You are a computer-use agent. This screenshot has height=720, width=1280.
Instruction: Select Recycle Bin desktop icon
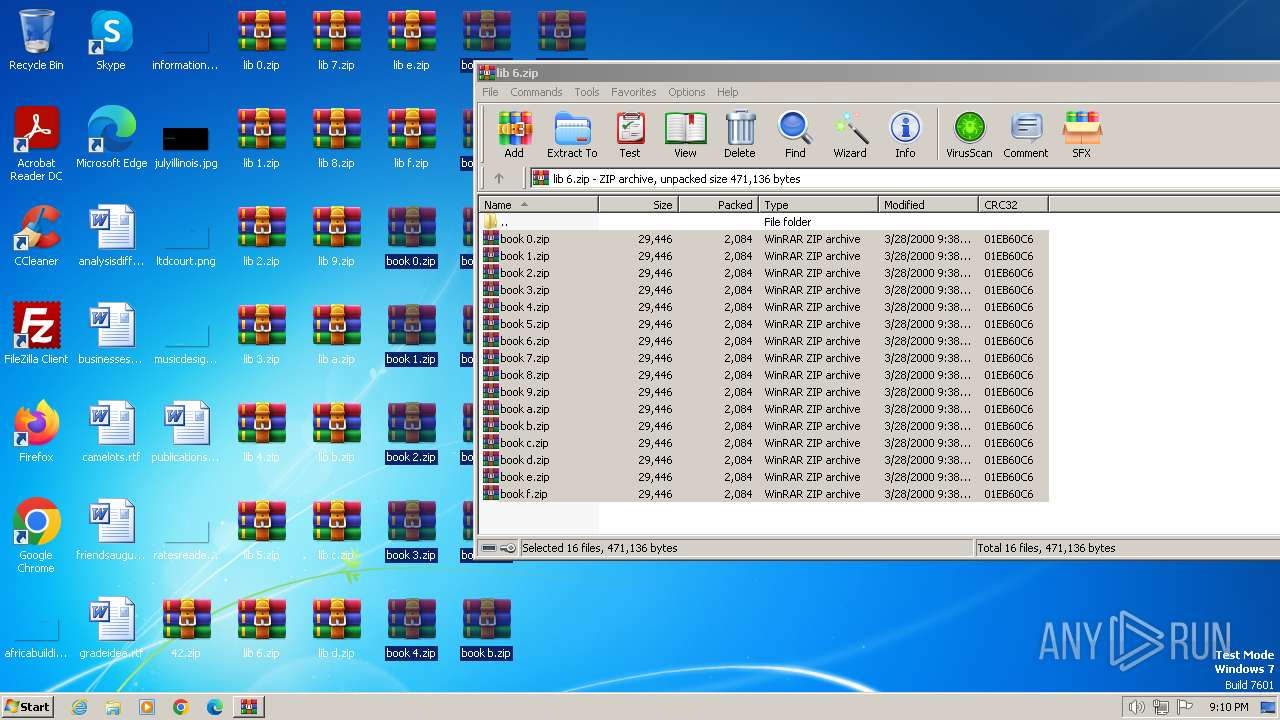pyautogui.click(x=36, y=41)
